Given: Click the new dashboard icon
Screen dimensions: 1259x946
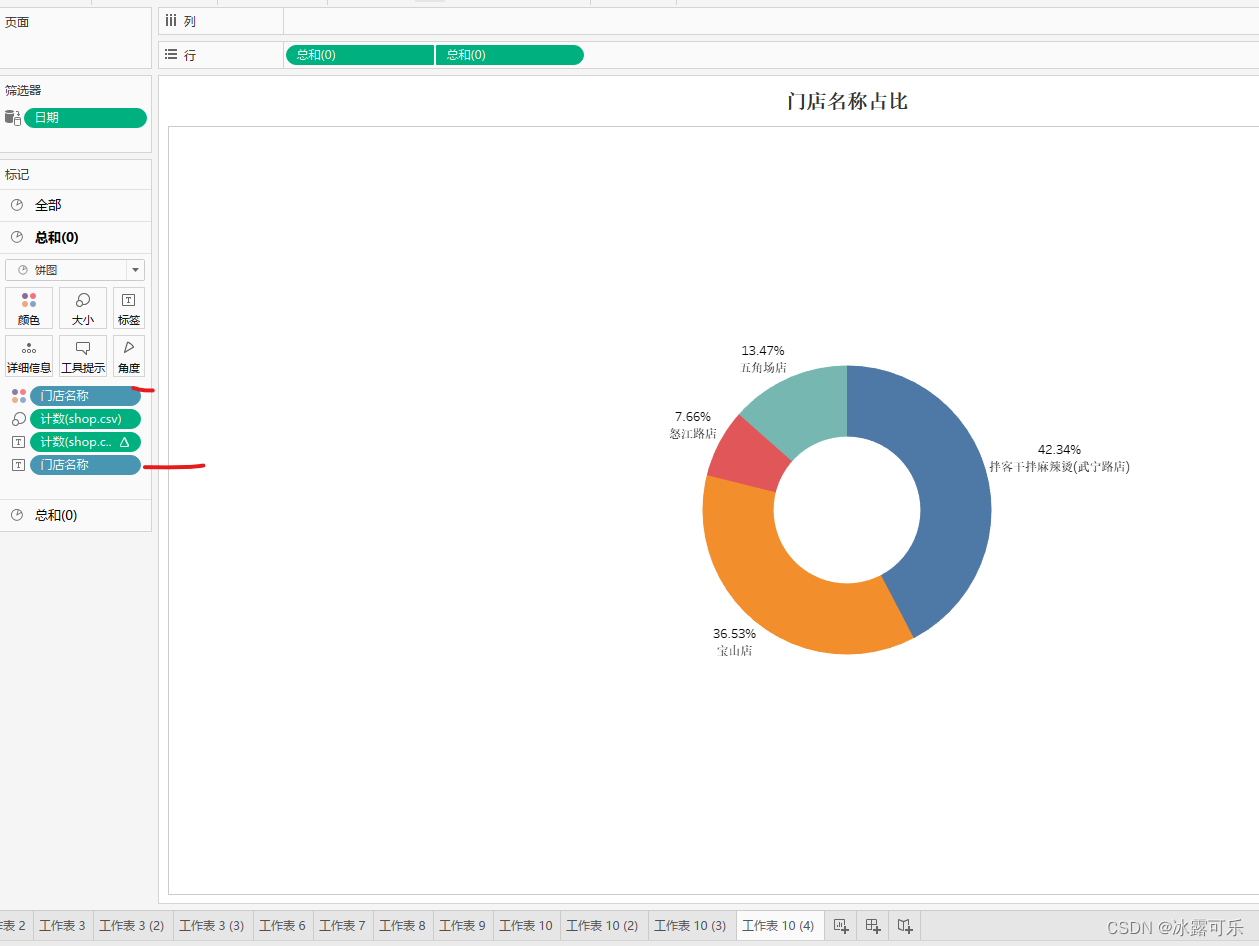Looking at the screenshot, I should (x=873, y=926).
